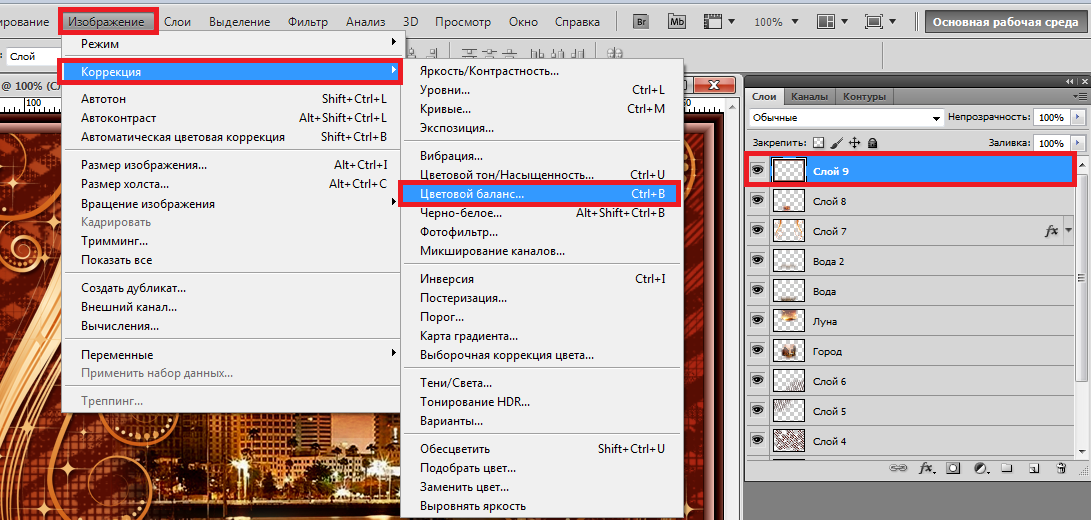
Task: Click the Заливка 100% value field
Action: 1053,143
